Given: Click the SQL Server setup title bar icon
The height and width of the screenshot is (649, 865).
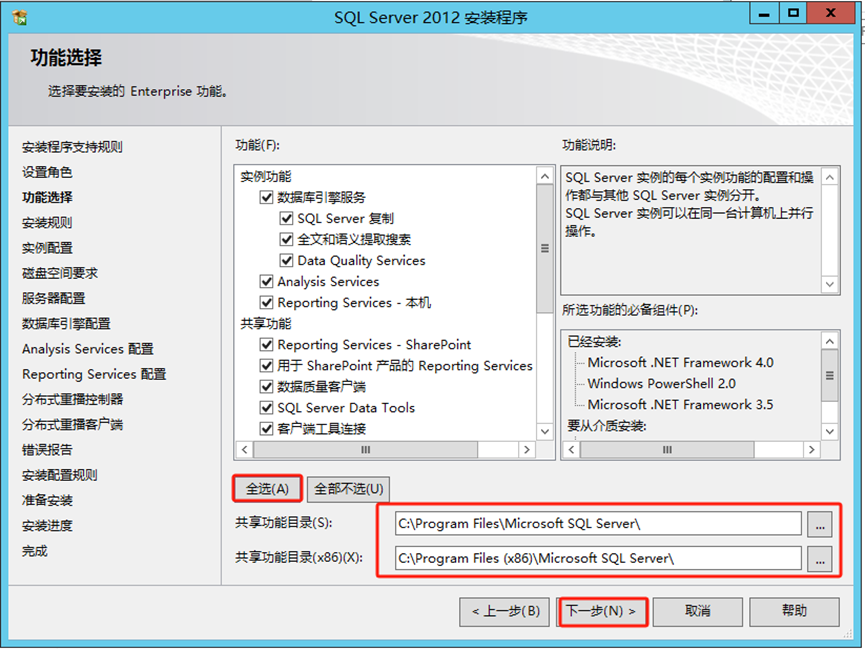Looking at the screenshot, I should point(19,17).
